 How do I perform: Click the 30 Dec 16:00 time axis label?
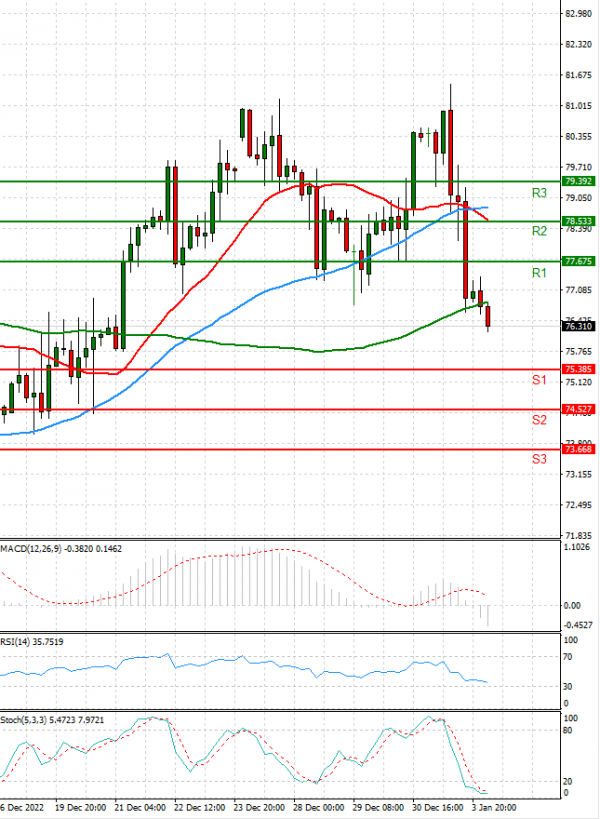(x=438, y=808)
